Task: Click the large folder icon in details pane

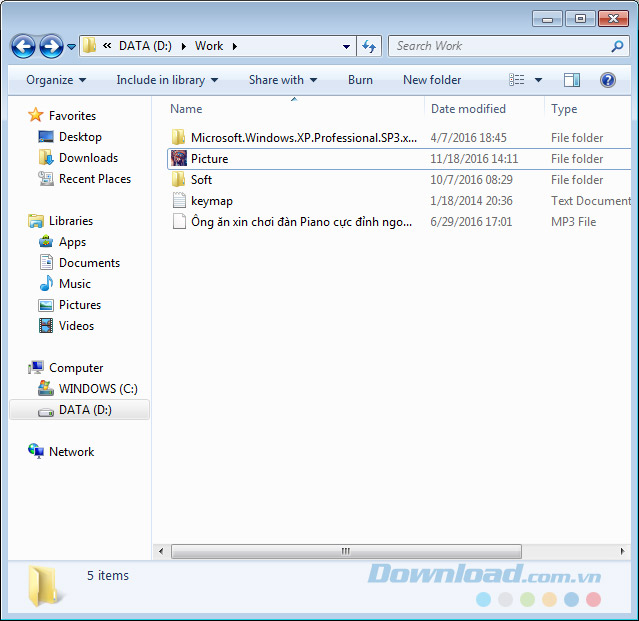Action: point(46,586)
